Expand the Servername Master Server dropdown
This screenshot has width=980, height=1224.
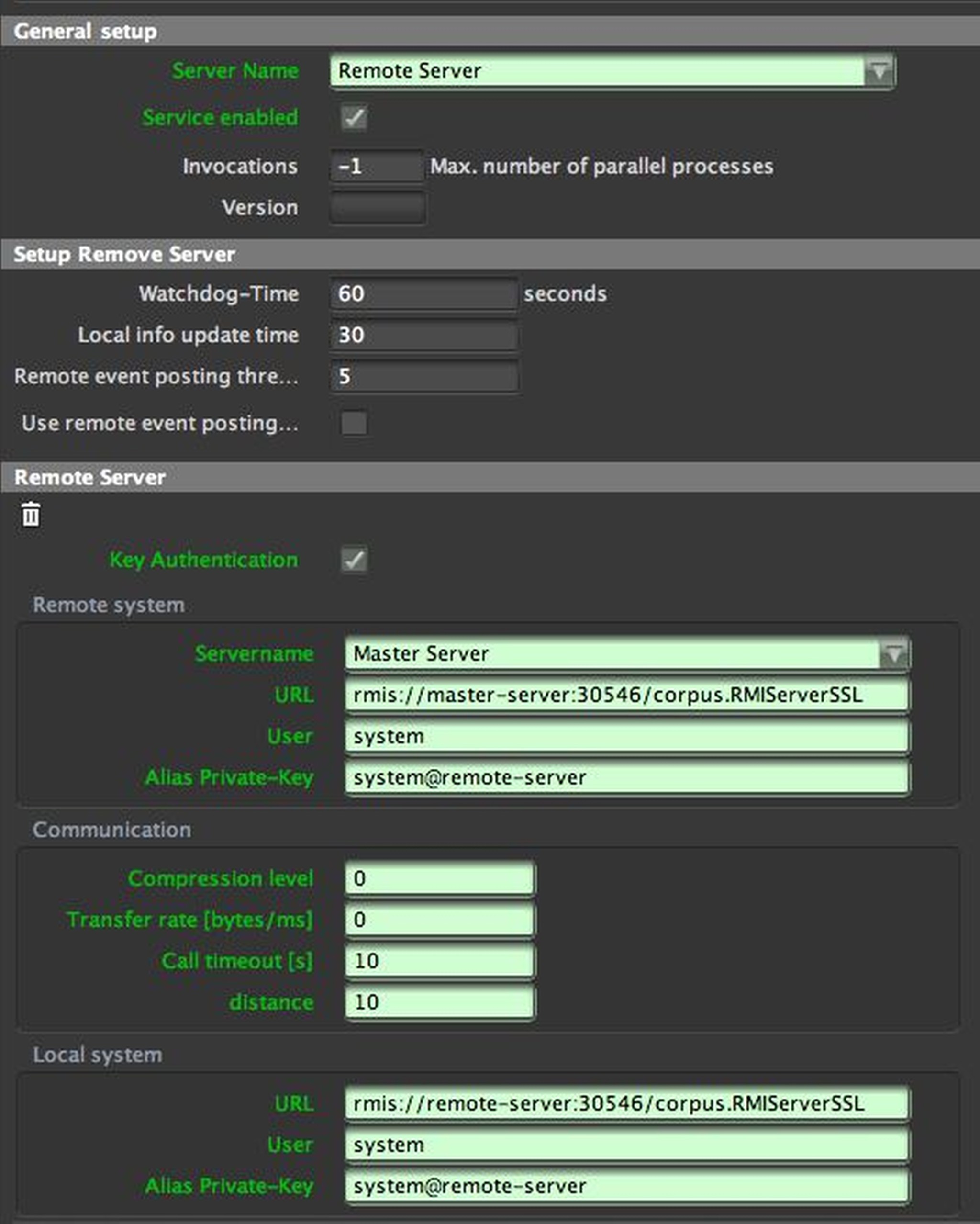(893, 654)
